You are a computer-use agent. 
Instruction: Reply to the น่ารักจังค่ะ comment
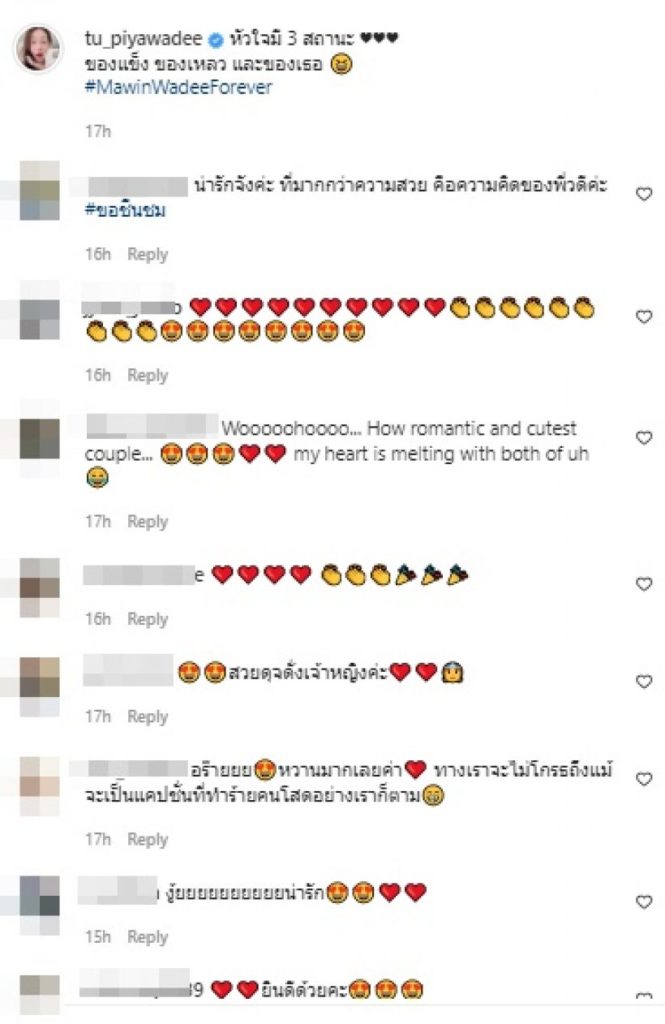(148, 254)
